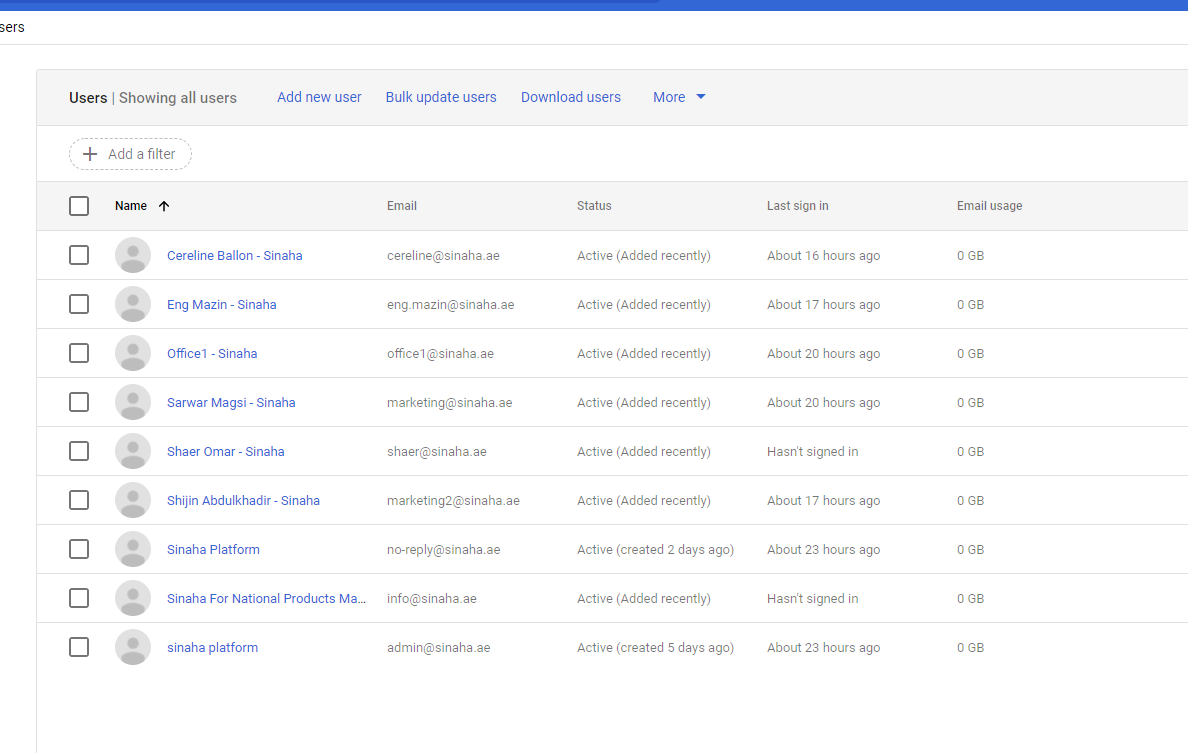
Task: Open Cereline Ballon - Sinaha user link
Action: [235, 255]
